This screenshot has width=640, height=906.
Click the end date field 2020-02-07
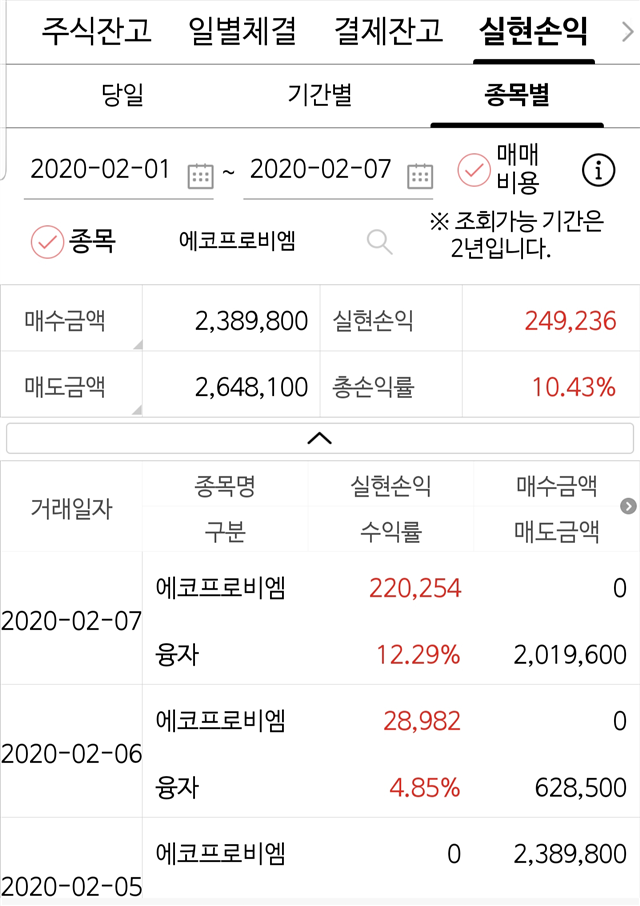pyautogui.click(x=321, y=169)
